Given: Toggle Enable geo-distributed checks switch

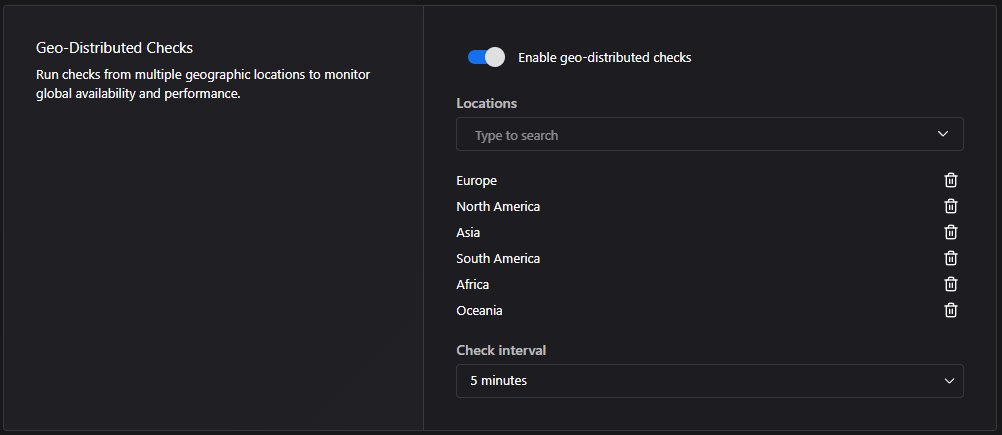Looking at the screenshot, I should [x=486, y=57].
